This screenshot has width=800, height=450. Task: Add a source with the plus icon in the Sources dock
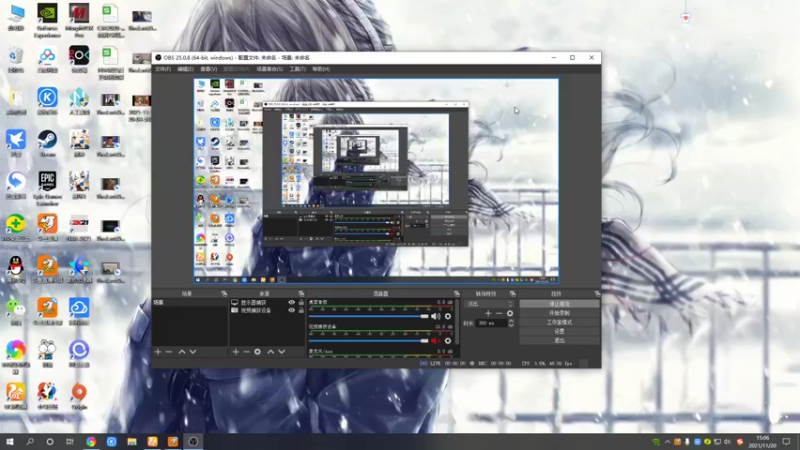(x=235, y=352)
